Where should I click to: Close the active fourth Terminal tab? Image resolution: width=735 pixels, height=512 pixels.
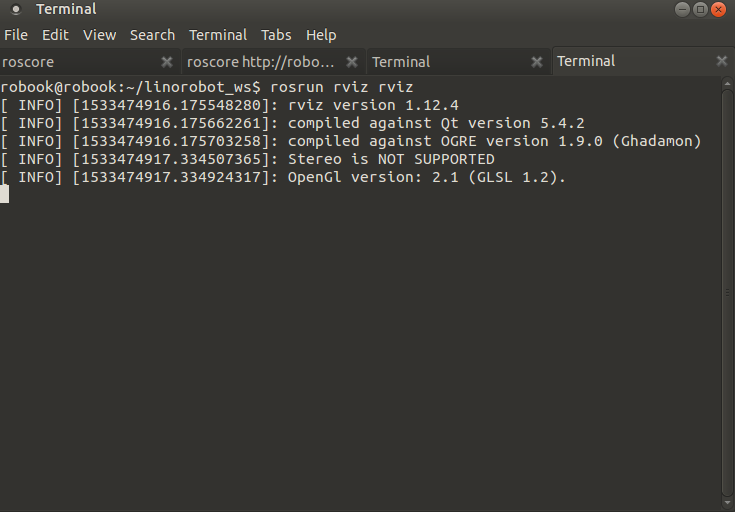click(x=722, y=62)
